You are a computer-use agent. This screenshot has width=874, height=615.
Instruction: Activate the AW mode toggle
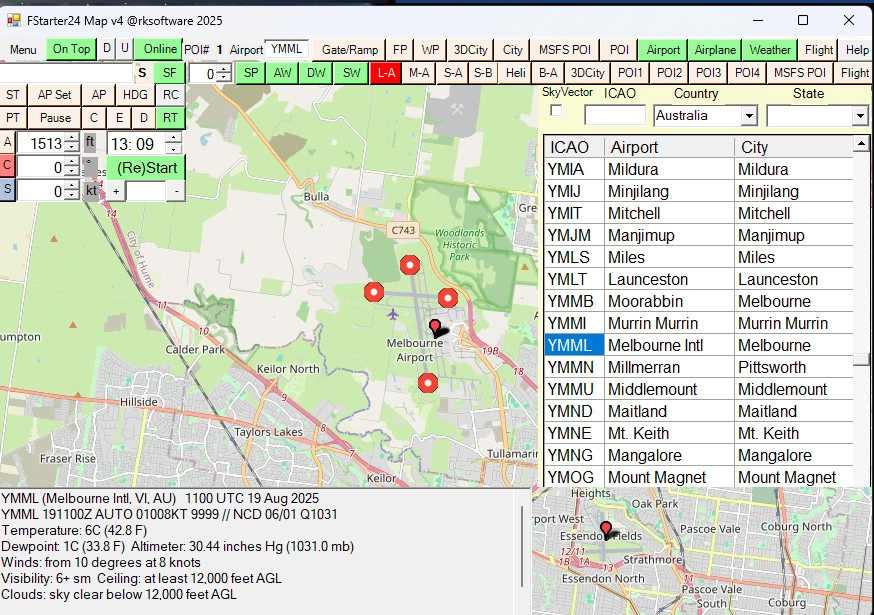click(281, 72)
